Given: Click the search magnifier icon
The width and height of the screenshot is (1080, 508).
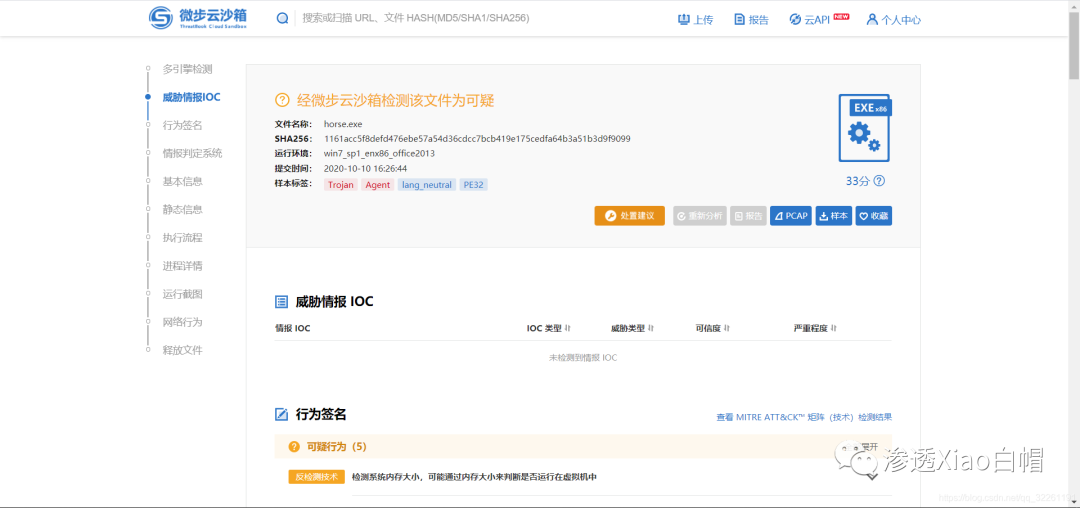Looking at the screenshot, I should [x=282, y=19].
